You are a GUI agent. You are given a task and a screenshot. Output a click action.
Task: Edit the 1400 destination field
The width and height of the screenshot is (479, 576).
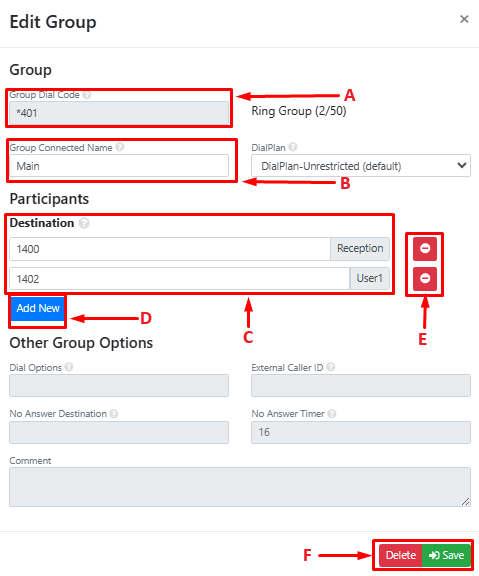[x=170, y=249]
